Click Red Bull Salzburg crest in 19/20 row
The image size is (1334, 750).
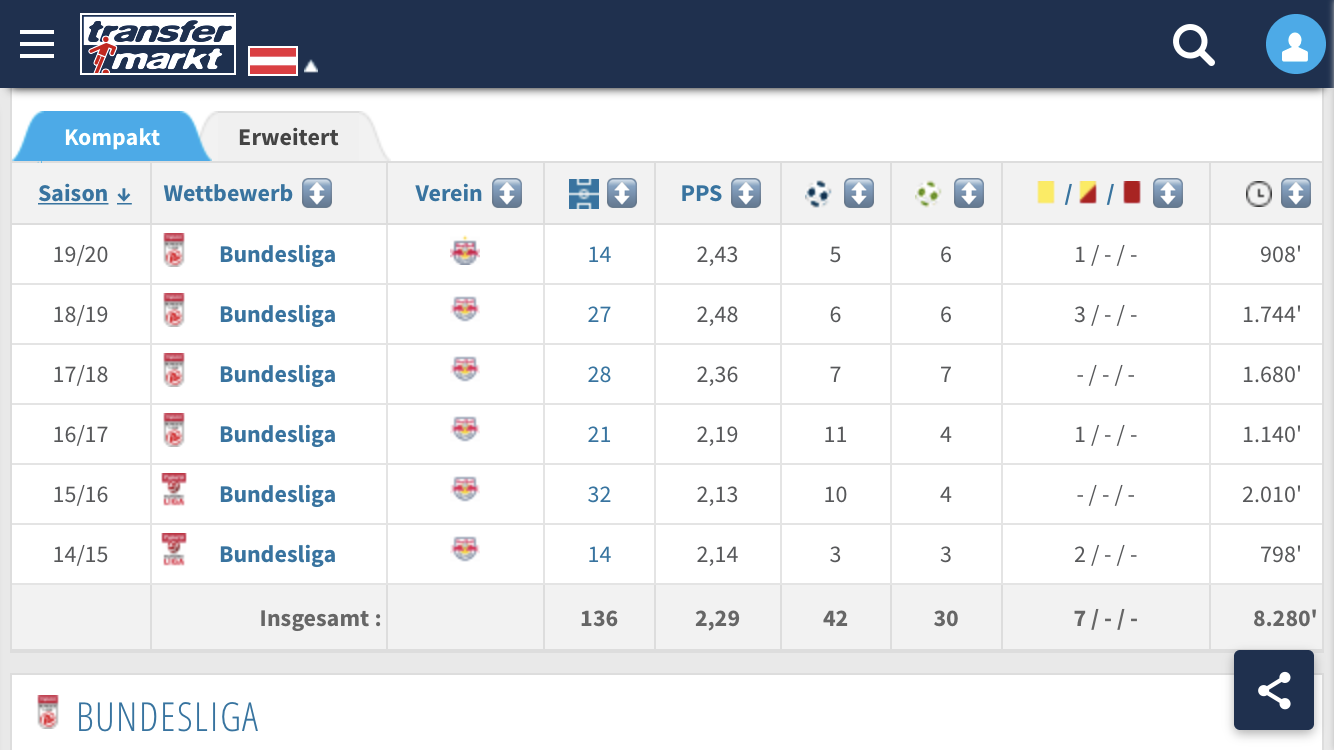click(465, 253)
